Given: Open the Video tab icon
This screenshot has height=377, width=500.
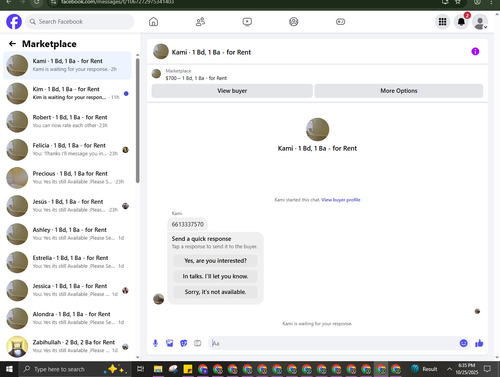Looking at the screenshot, I should point(247,22).
